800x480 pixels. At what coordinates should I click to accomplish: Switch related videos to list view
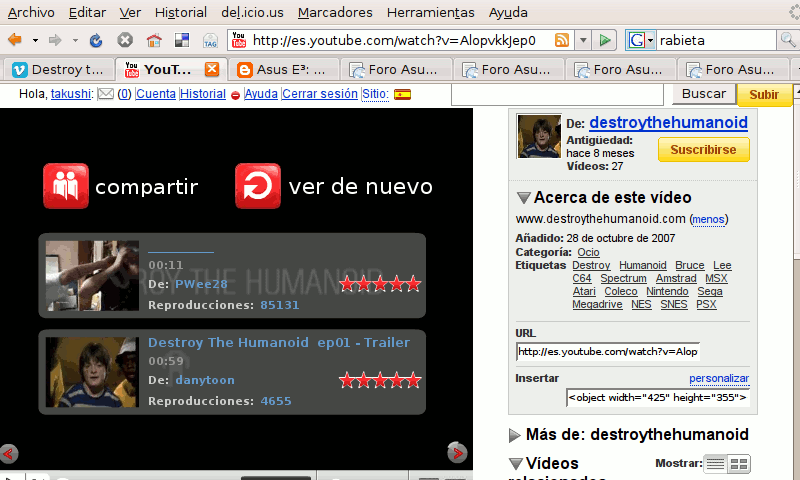715,464
